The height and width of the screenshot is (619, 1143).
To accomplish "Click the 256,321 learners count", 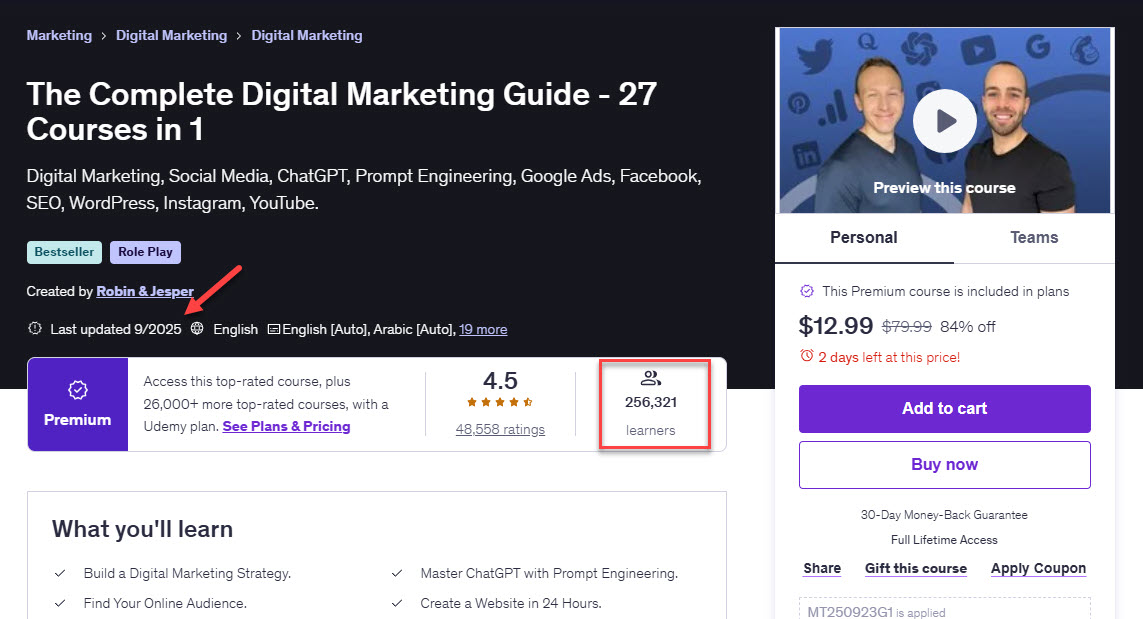I will pos(650,402).
